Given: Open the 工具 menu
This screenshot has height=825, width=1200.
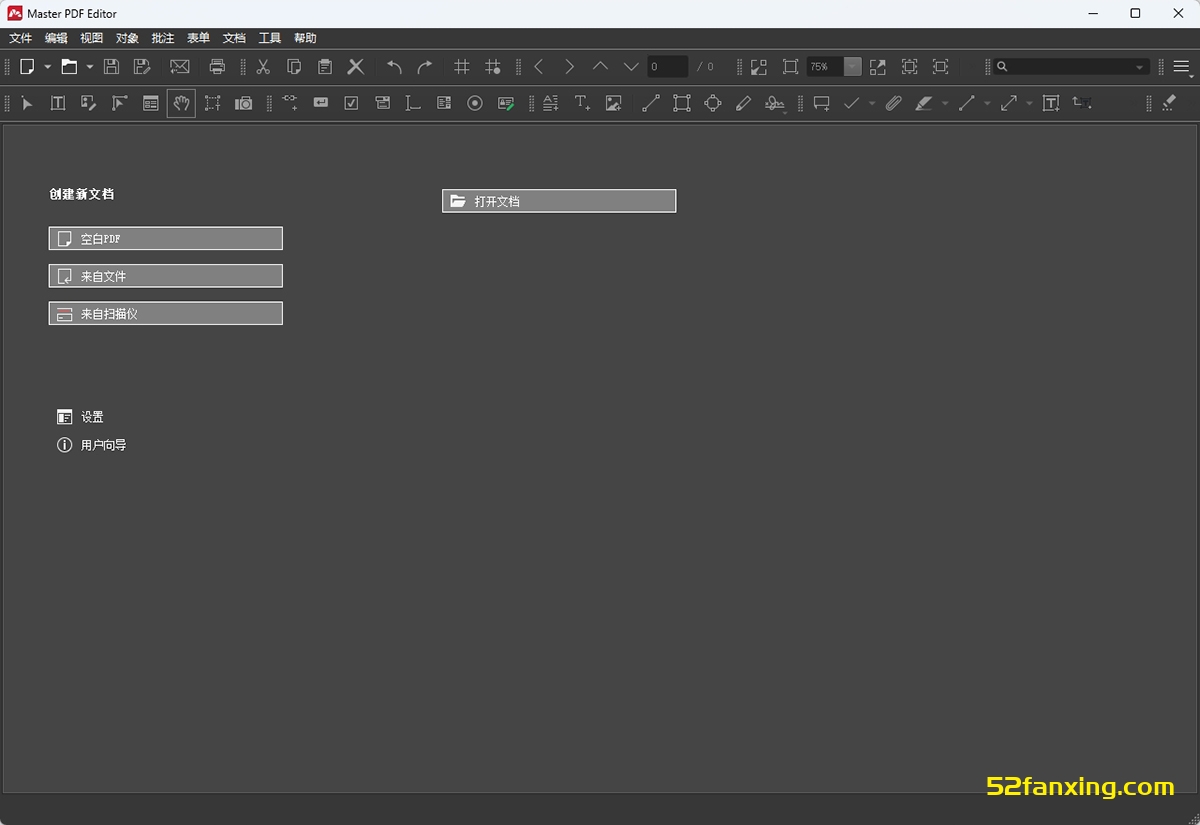Looking at the screenshot, I should (270, 38).
